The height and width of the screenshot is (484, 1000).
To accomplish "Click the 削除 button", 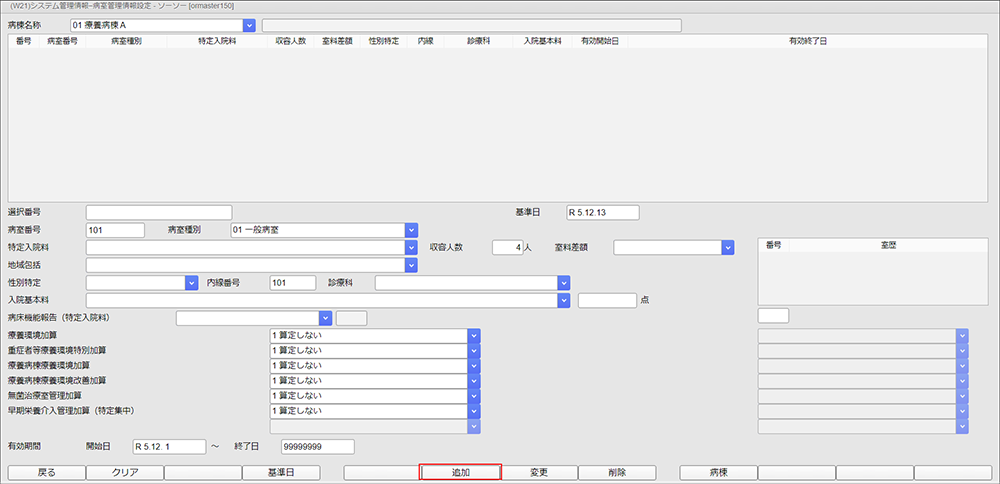I will [x=617, y=472].
